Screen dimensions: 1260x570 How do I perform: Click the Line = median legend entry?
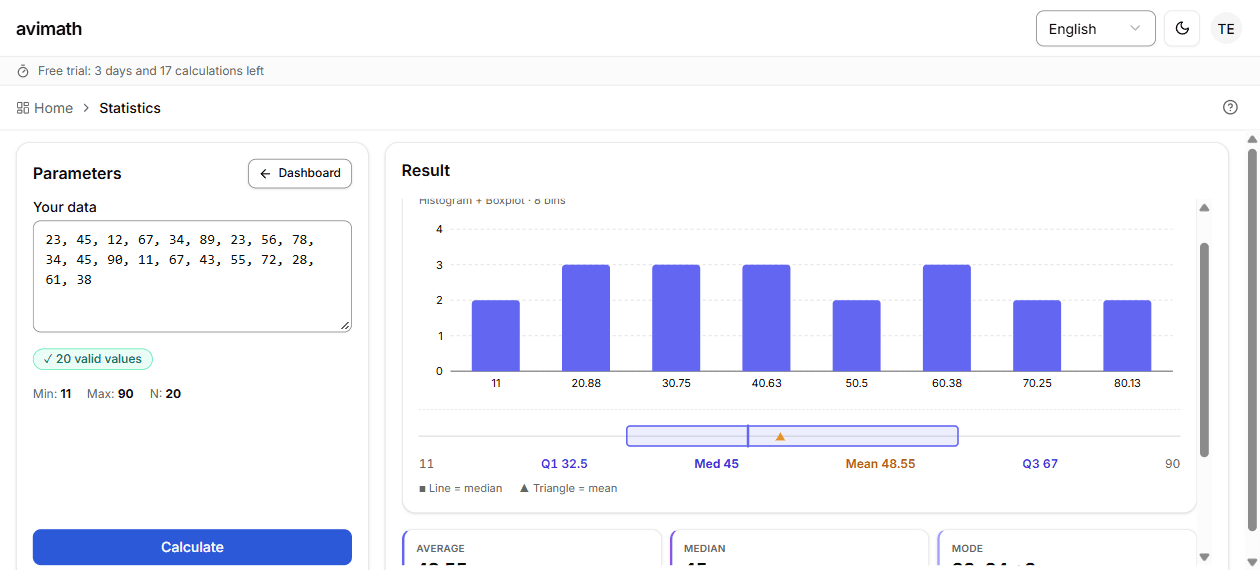coord(463,488)
